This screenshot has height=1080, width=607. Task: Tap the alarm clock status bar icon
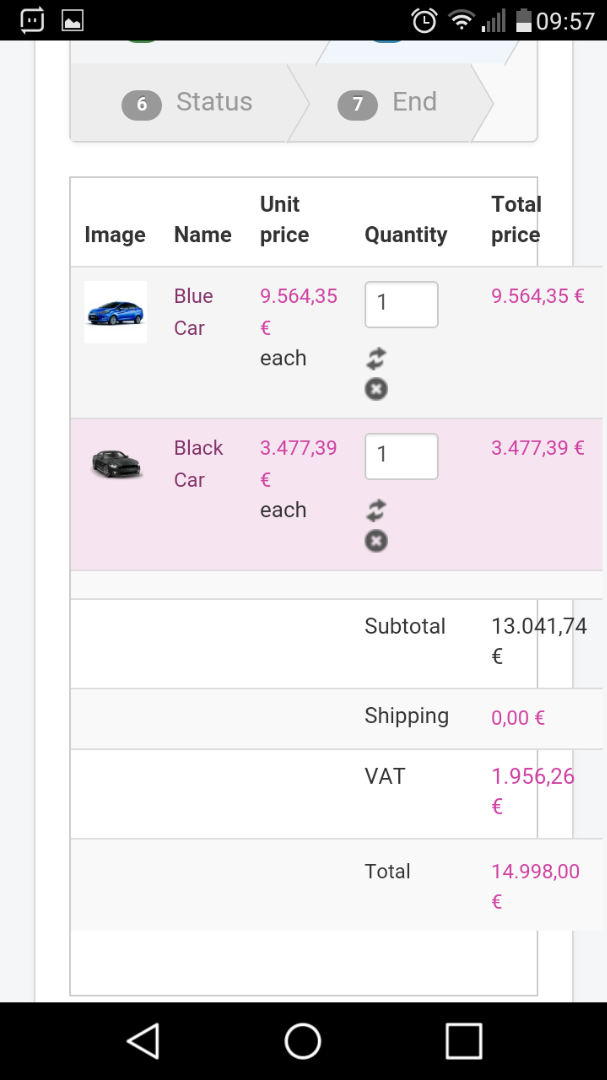click(x=425, y=20)
